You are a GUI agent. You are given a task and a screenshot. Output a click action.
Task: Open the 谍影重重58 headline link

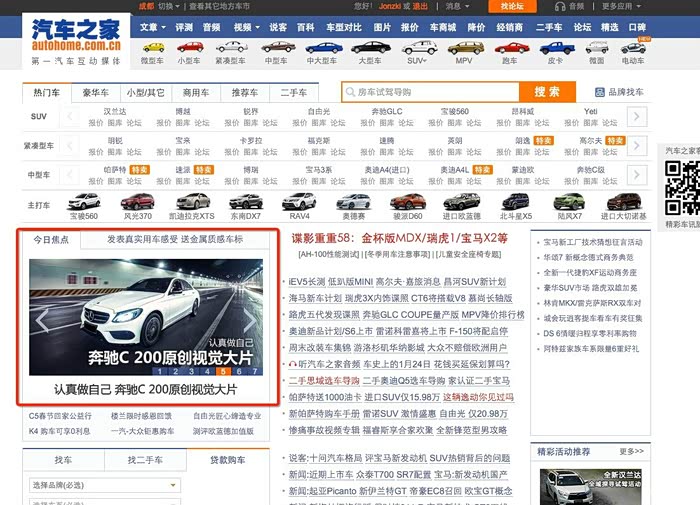pyautogui.click(x=400, y=238)
